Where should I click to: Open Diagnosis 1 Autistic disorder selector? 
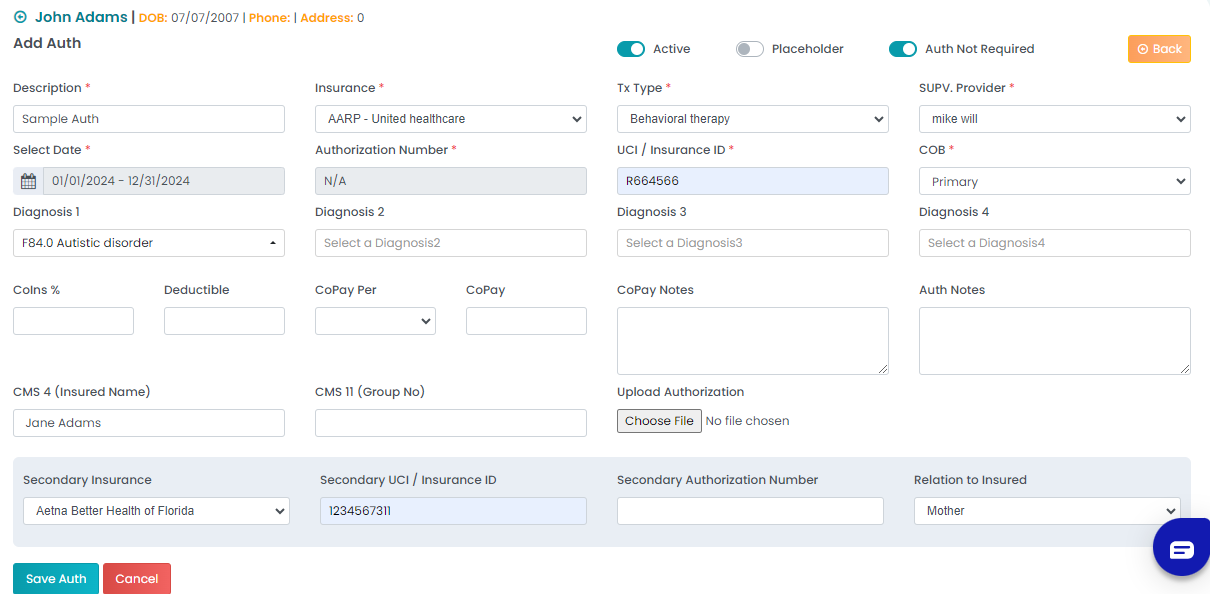(149, 243)
